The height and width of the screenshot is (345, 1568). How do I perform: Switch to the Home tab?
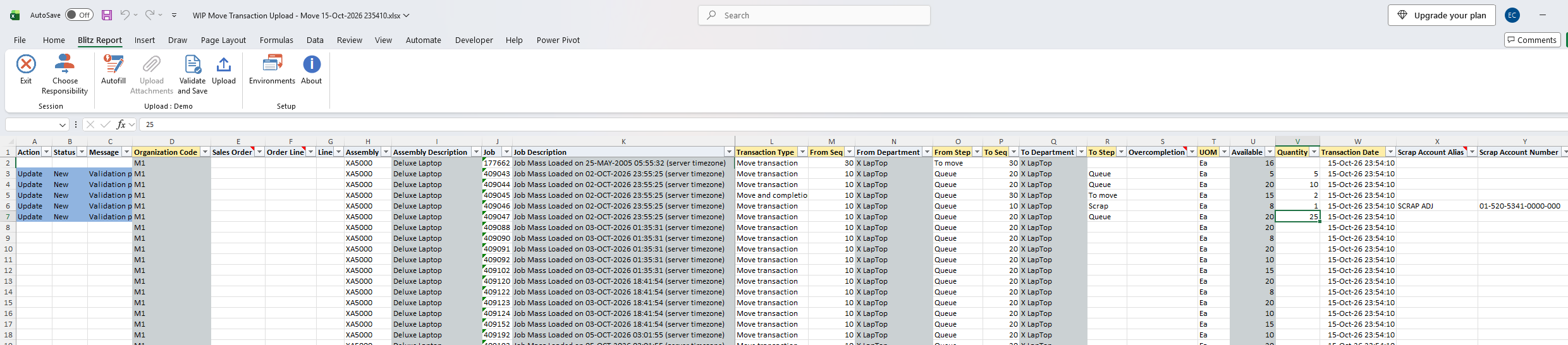[54, 40]
